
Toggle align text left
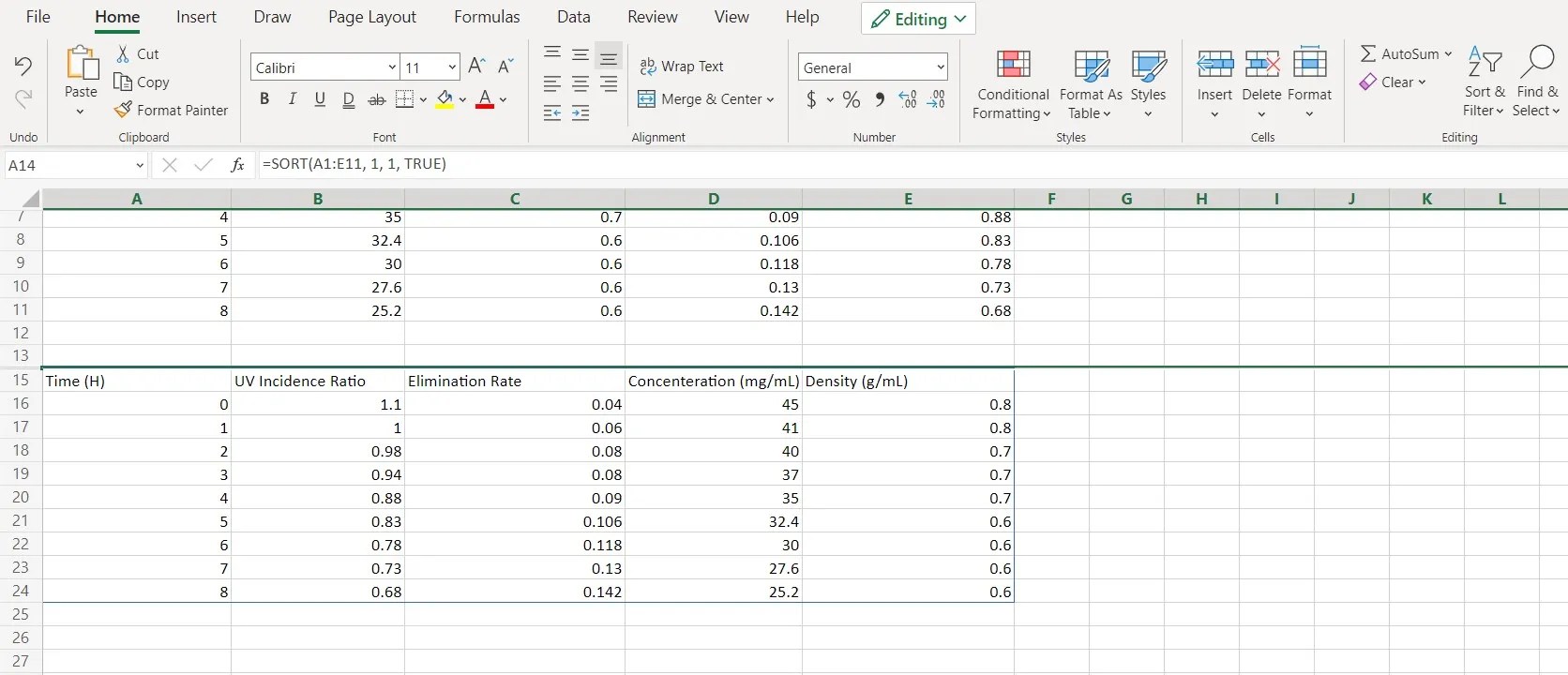[x=552, y=84]
